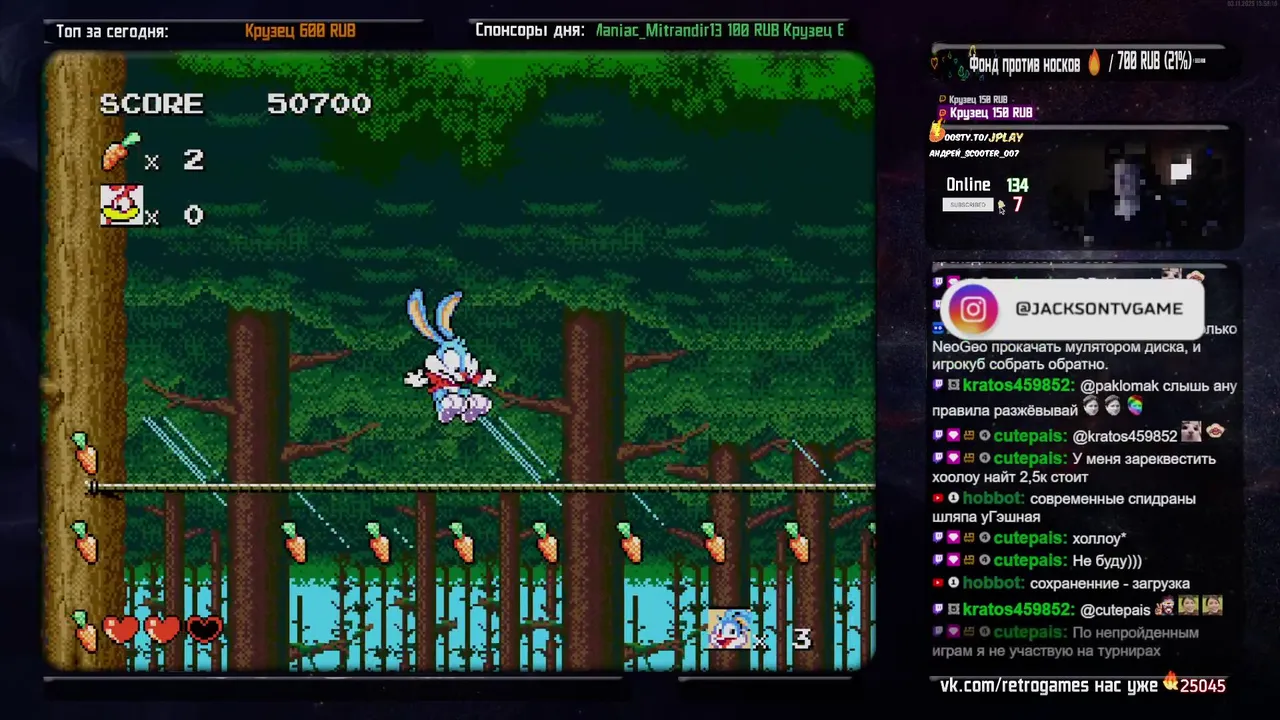Click the tightrope stretched across the forest
1280x720 pixels.
click(x=480, y=487)
